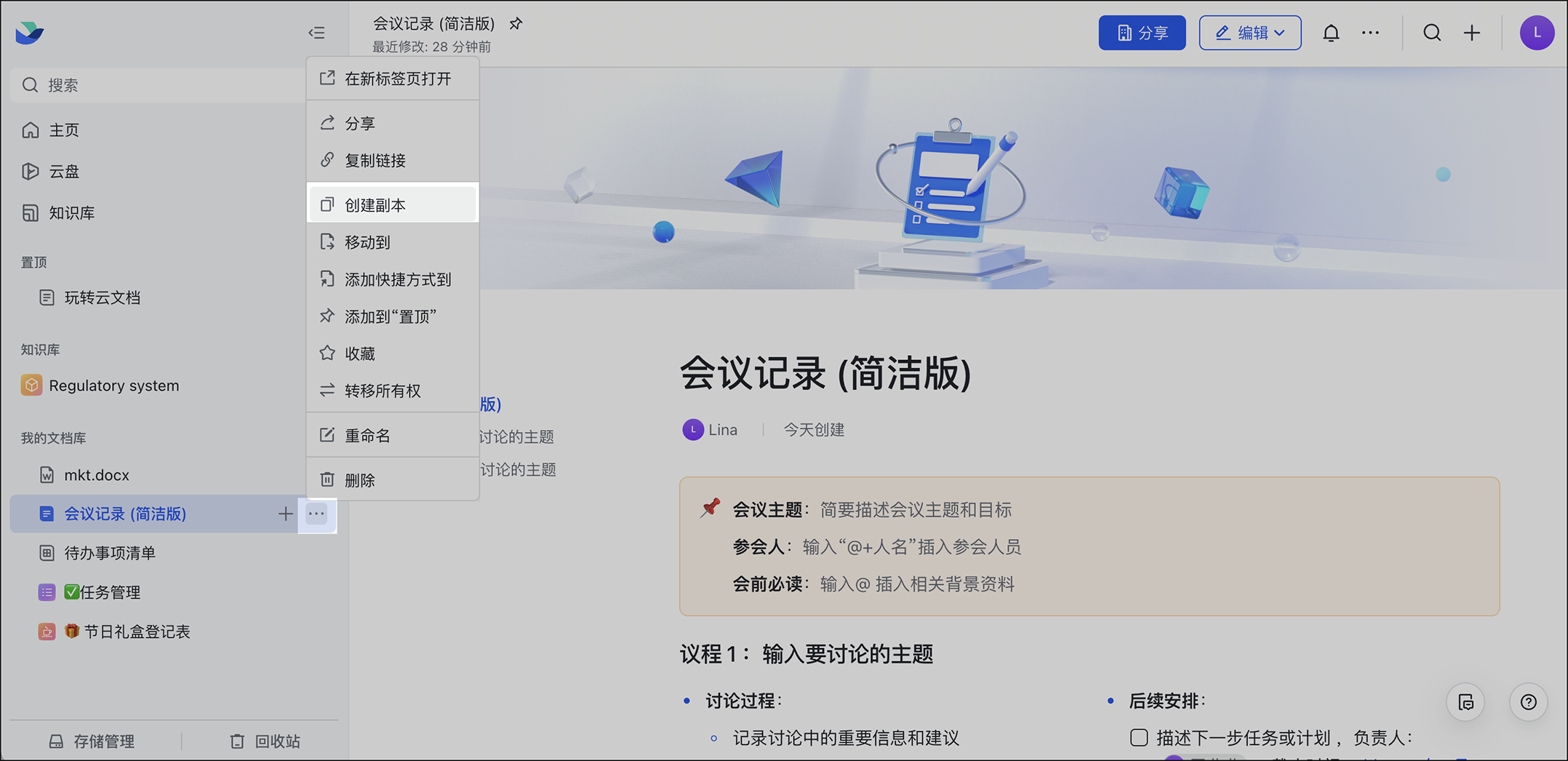Viewport: 1568px width, 761px height.
Task: Open 云盘 drive
Action: click(64, 172)
